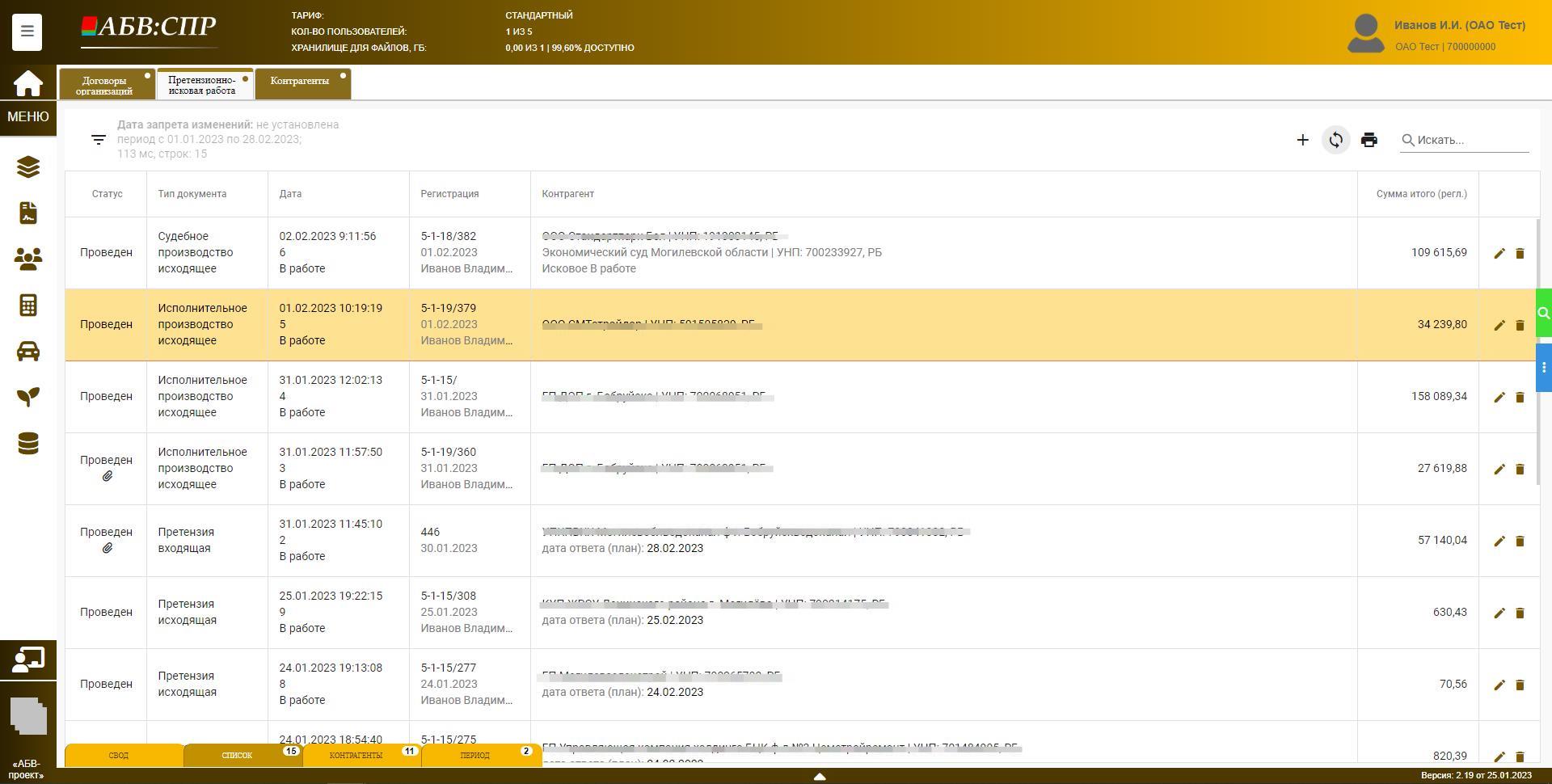The height and width of the screenshot is (784, 1552).
Task: Open the calculator sidebar icon
Action: point(28,306)
